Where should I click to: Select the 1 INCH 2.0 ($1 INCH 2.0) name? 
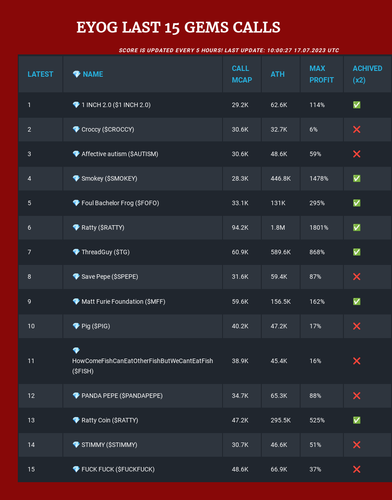116,105
